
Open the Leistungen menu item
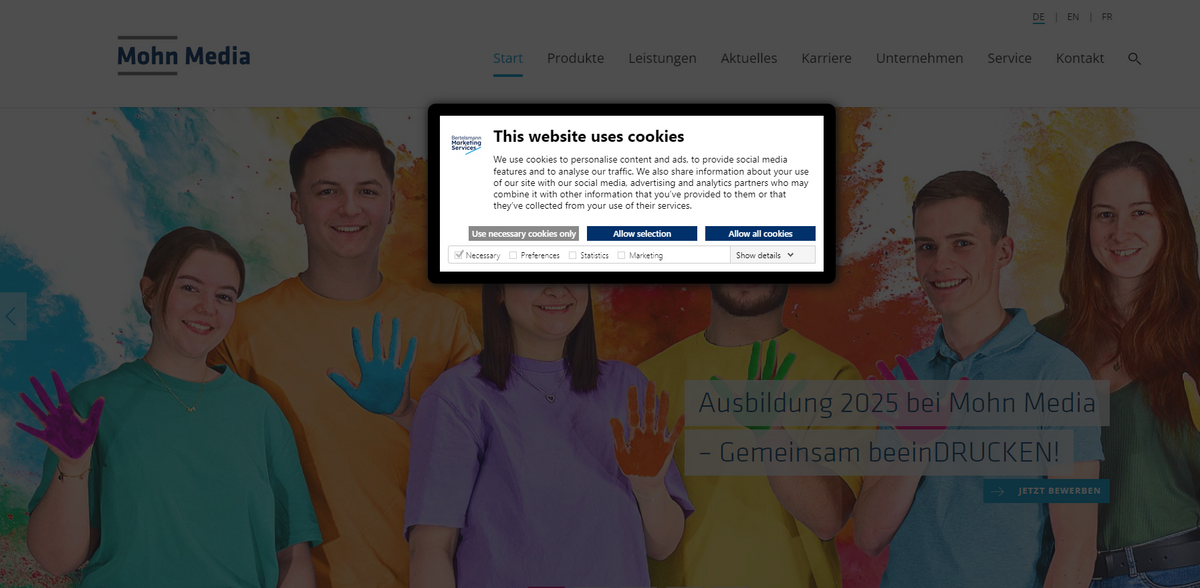662,58
